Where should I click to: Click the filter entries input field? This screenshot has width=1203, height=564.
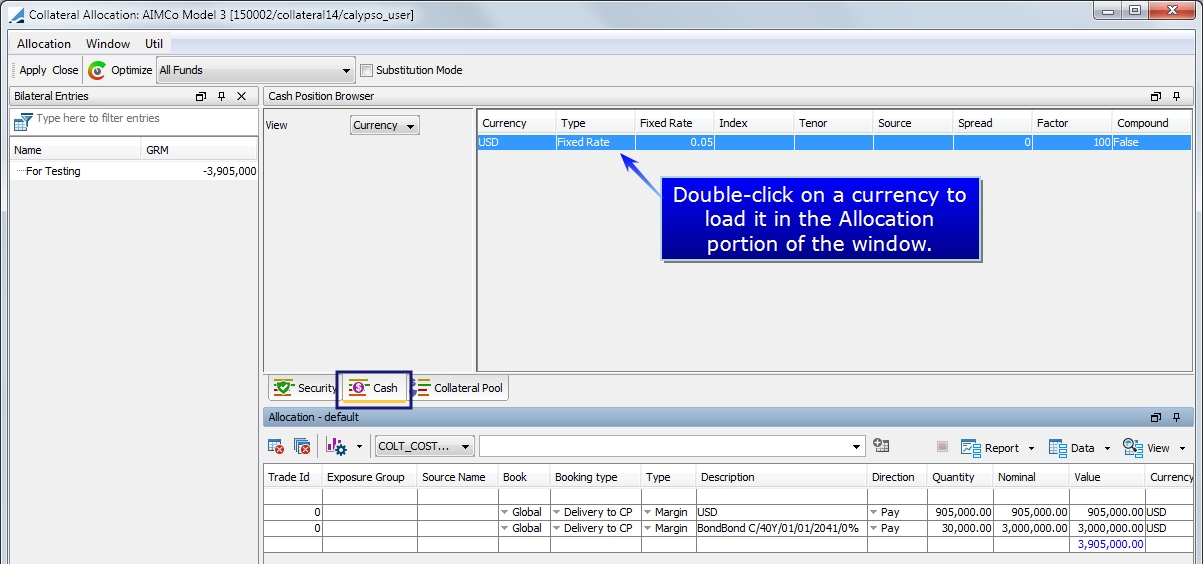pos(145,121)
